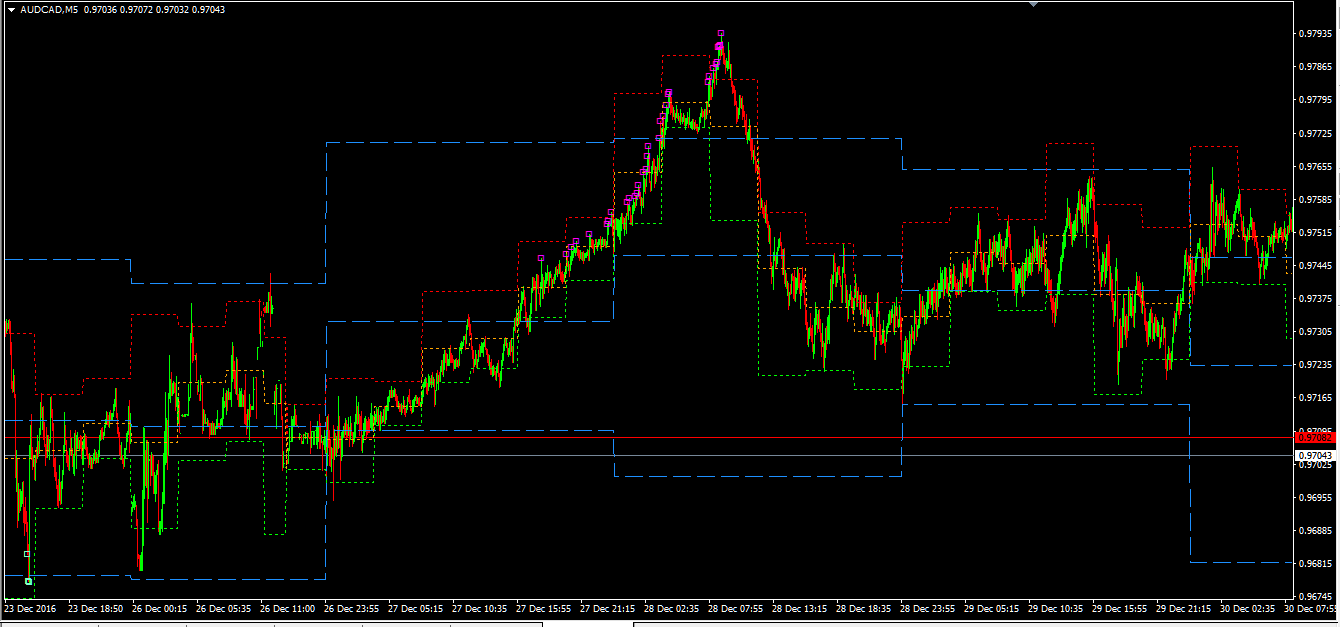Click the 29 Dec 21:15 time label

[x=1183, y=608]
